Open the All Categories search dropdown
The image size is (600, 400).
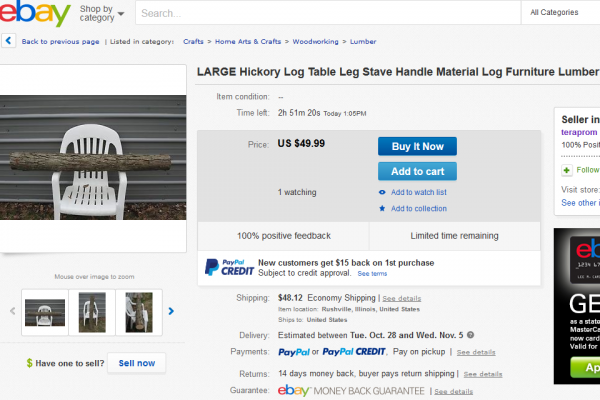560,13
